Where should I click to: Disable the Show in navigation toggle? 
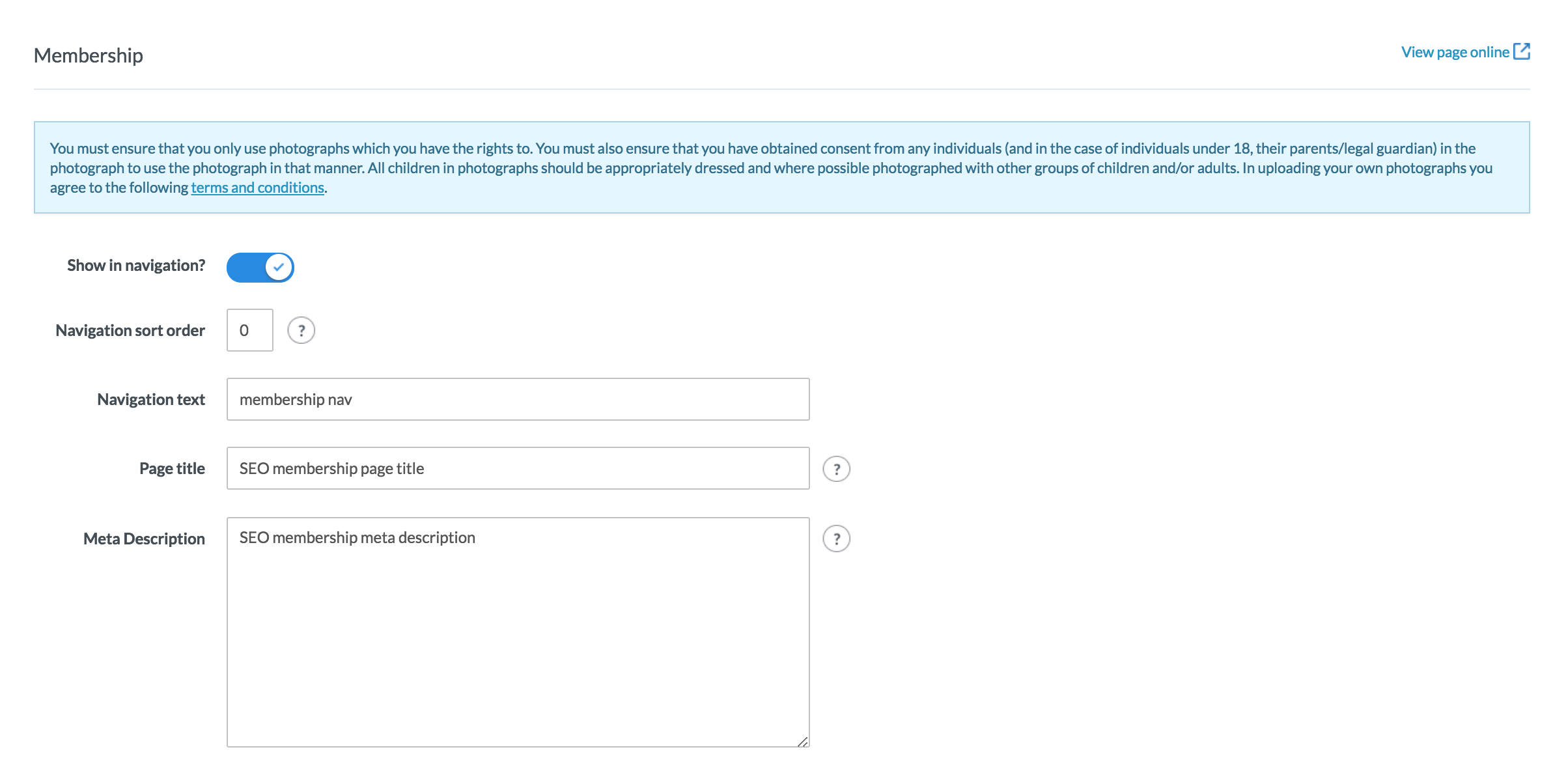pyautogui.click(x=260, y=267)
